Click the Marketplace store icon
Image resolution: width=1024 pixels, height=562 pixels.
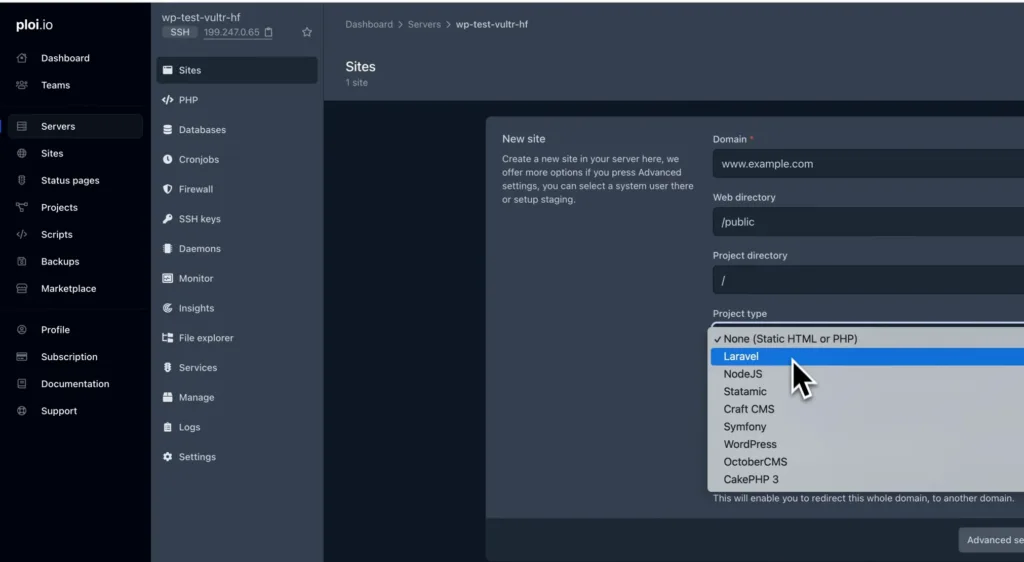[22, 289]
